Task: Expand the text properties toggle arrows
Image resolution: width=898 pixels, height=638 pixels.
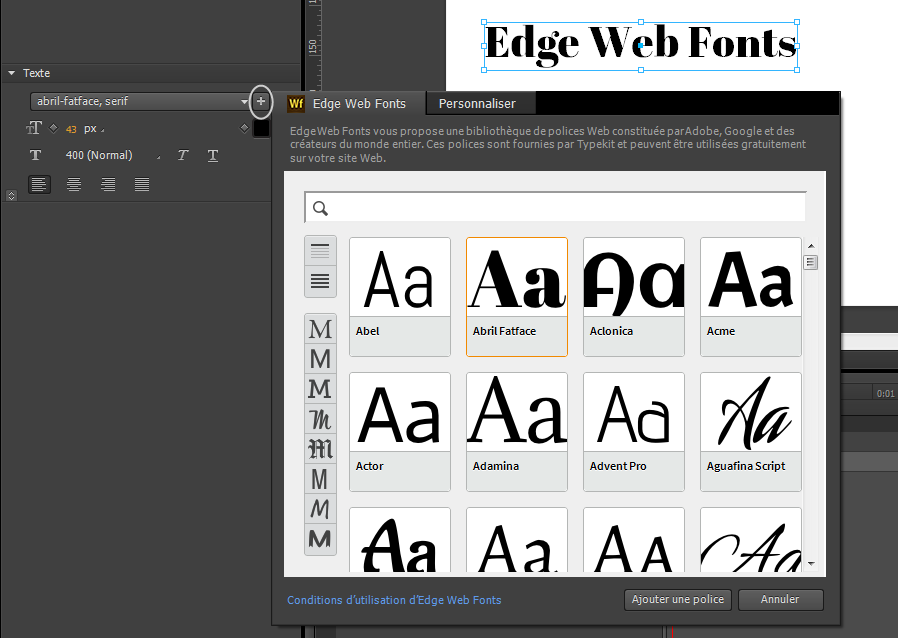Action: coord(11,196)
